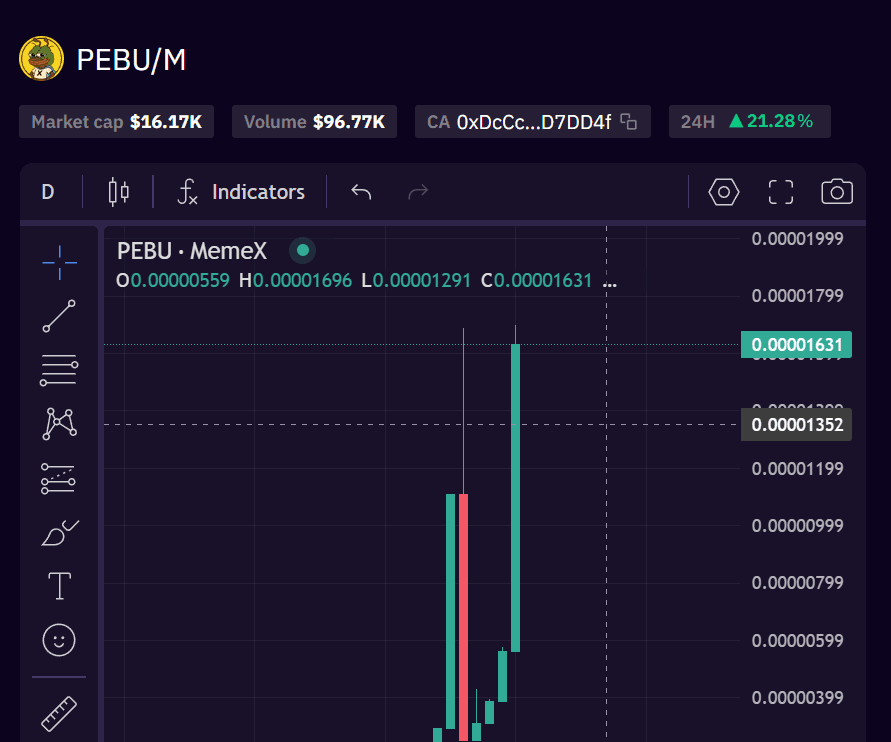The height and width of the screenshot is (742, 891).
Task: Open the D timeframe interval selector
Action: (x=48, y=192)
